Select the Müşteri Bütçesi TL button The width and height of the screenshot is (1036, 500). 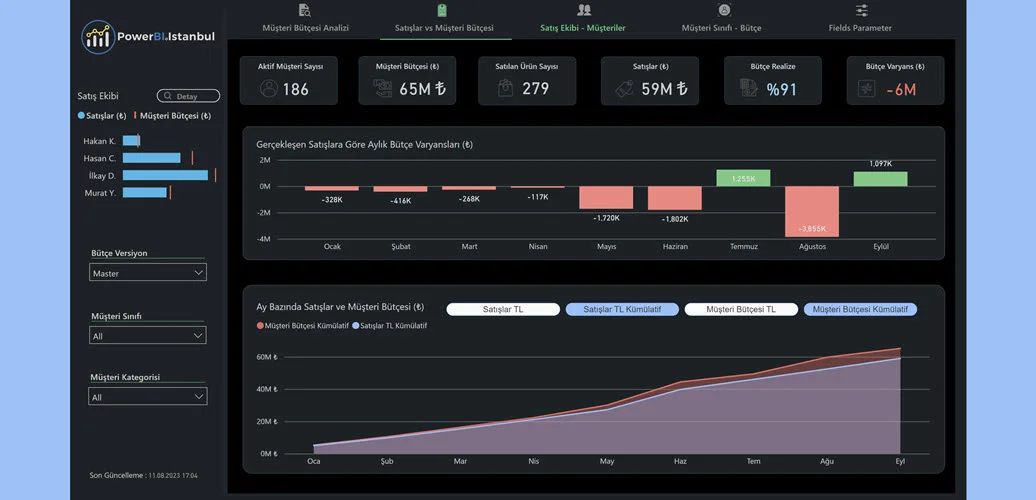tap(741, 310)
